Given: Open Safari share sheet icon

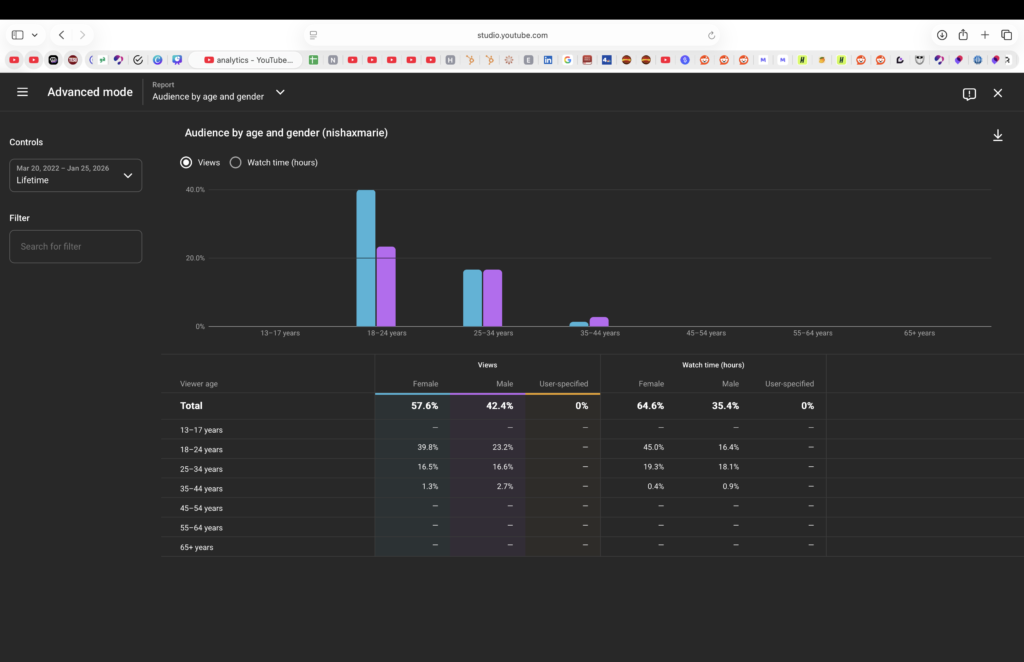Looking at the screenshot, I should tap(963, 35).
